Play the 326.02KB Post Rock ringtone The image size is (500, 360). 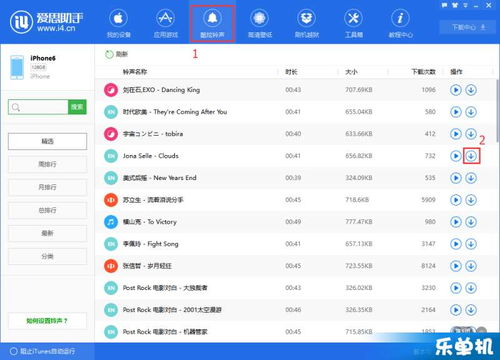[456, 288]
